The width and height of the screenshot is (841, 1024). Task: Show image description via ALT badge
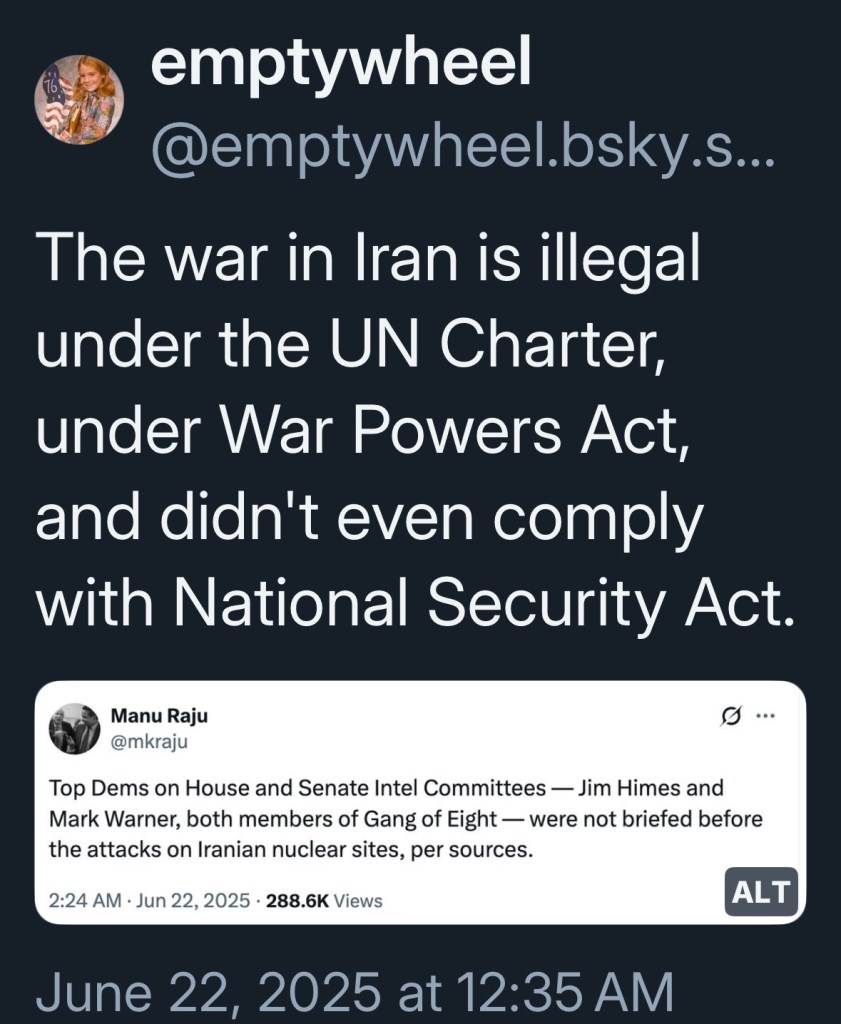click(762, 891)
